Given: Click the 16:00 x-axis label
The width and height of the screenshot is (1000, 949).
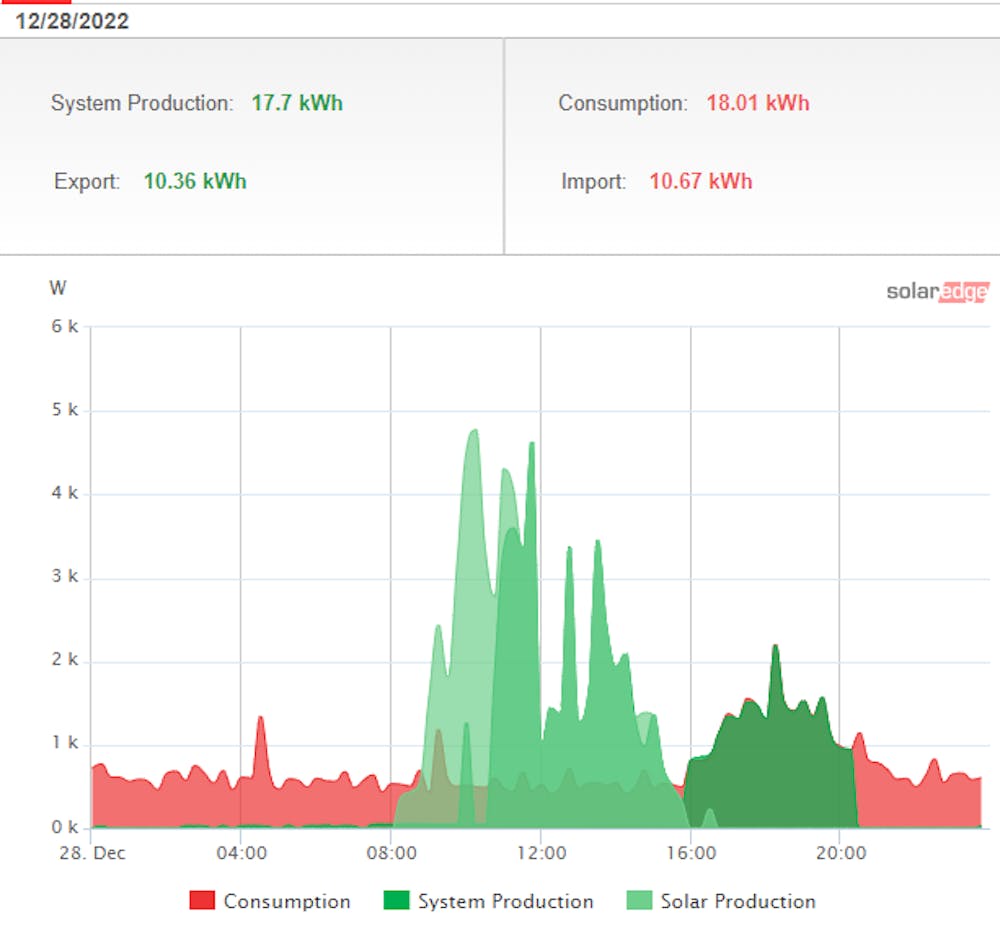Looking at the screenshot, I should coord(691,853).
